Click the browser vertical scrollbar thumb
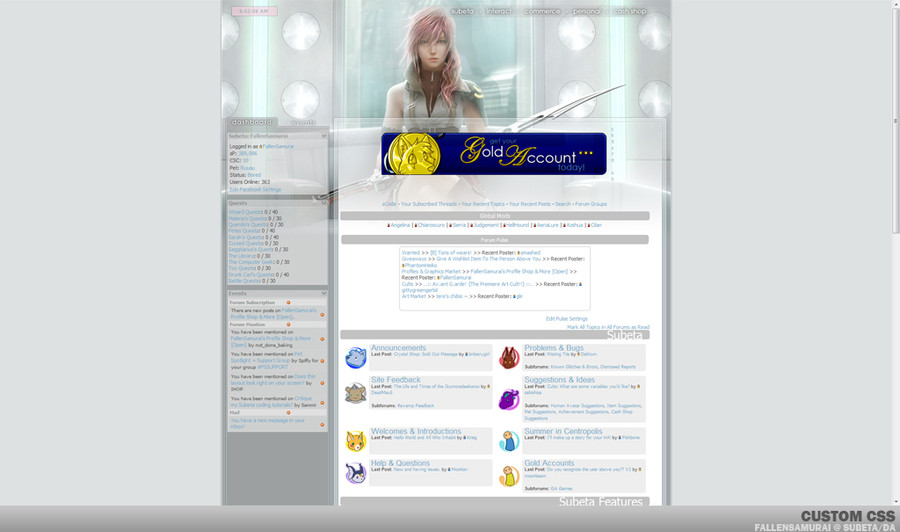The width and height of the screenshot is (900, 532). (895, 121)
